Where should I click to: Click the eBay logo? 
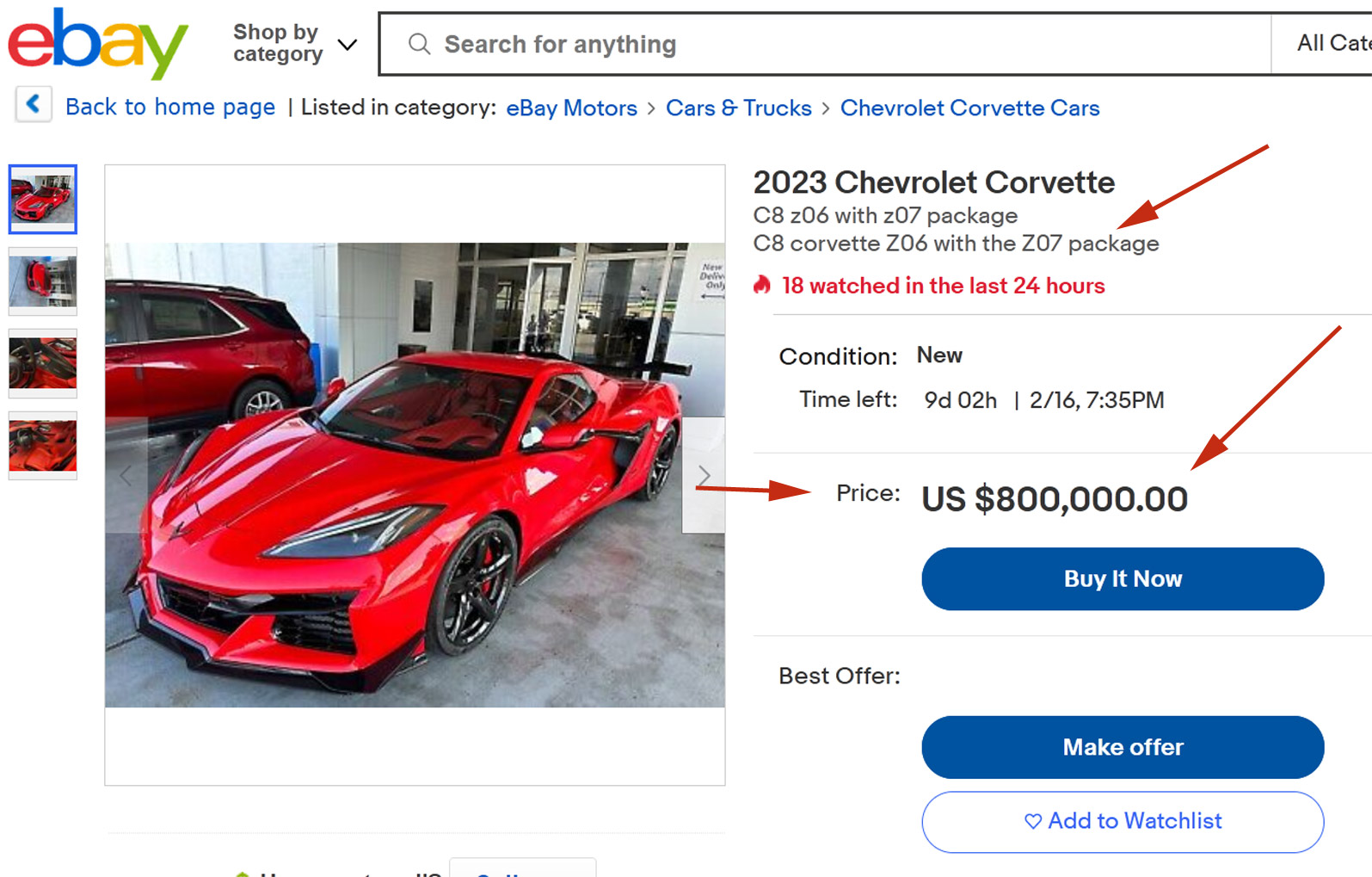[98, 43]
